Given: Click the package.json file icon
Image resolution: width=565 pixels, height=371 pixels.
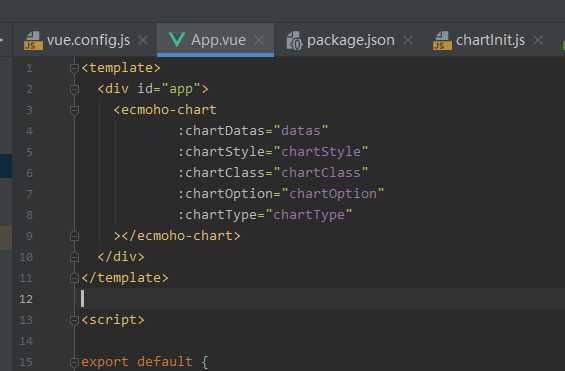Looking at the screenshot, I should pyautogui.click(x=294, y=40).
